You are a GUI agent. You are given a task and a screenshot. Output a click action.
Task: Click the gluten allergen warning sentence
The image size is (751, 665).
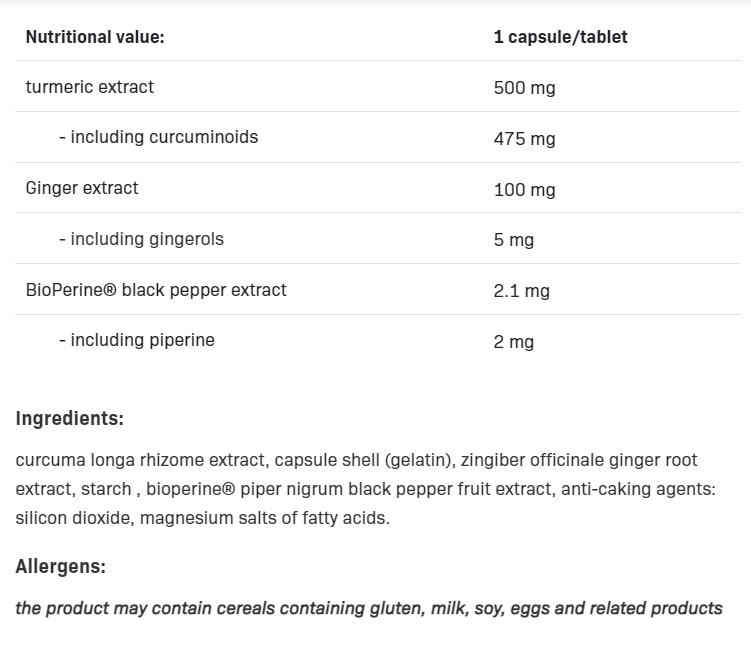pyautogui.click(x=369, y=608)
